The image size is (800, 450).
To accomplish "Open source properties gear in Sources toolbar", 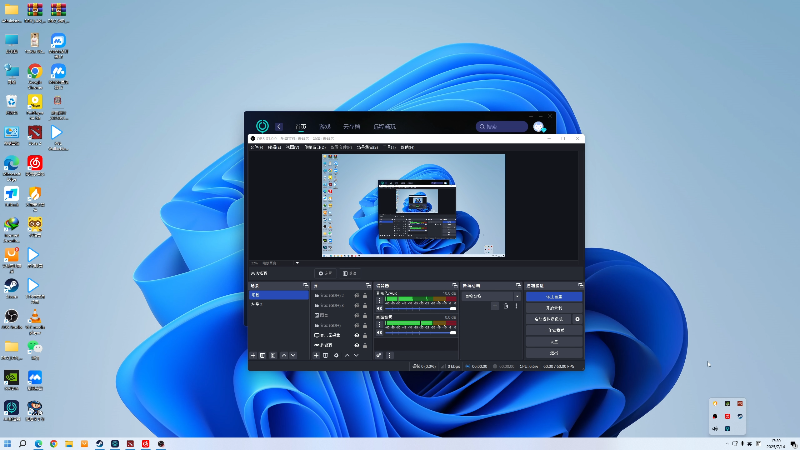I will tap(336, 356).
